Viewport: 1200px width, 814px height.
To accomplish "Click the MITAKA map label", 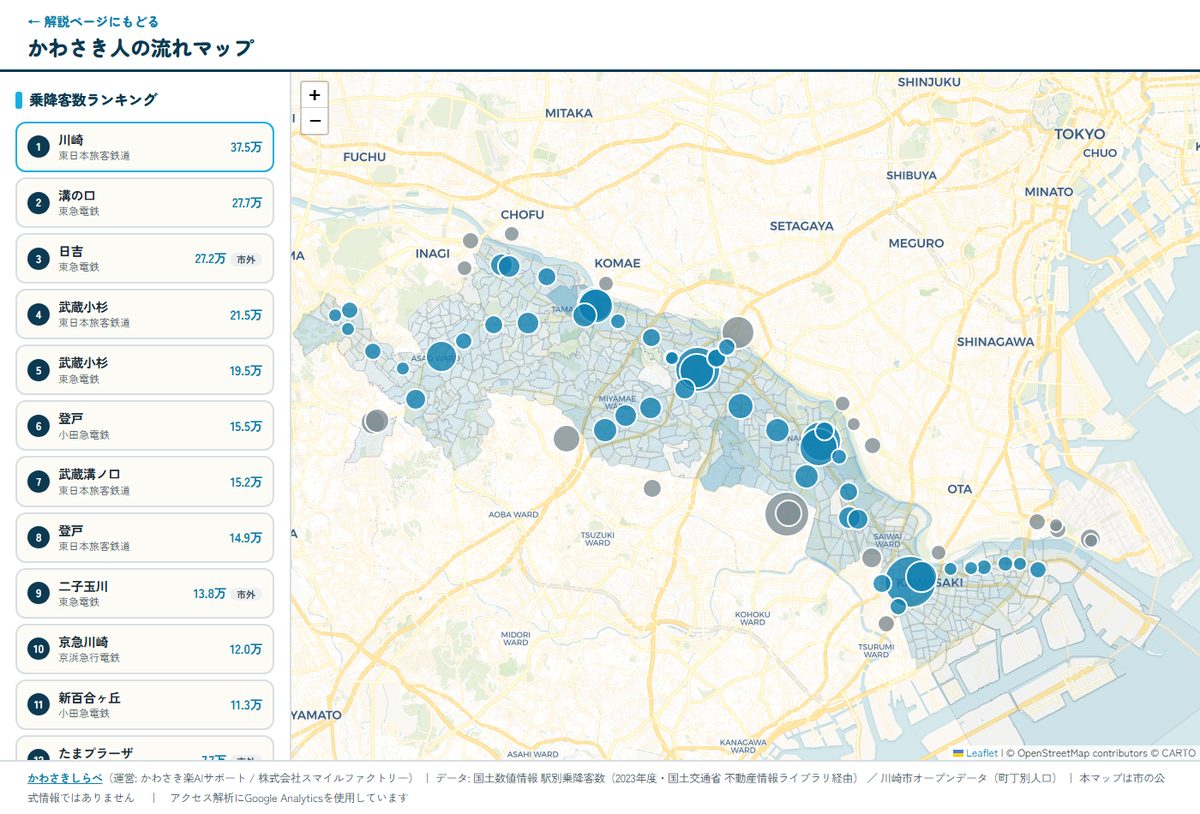I will [569, 113].
